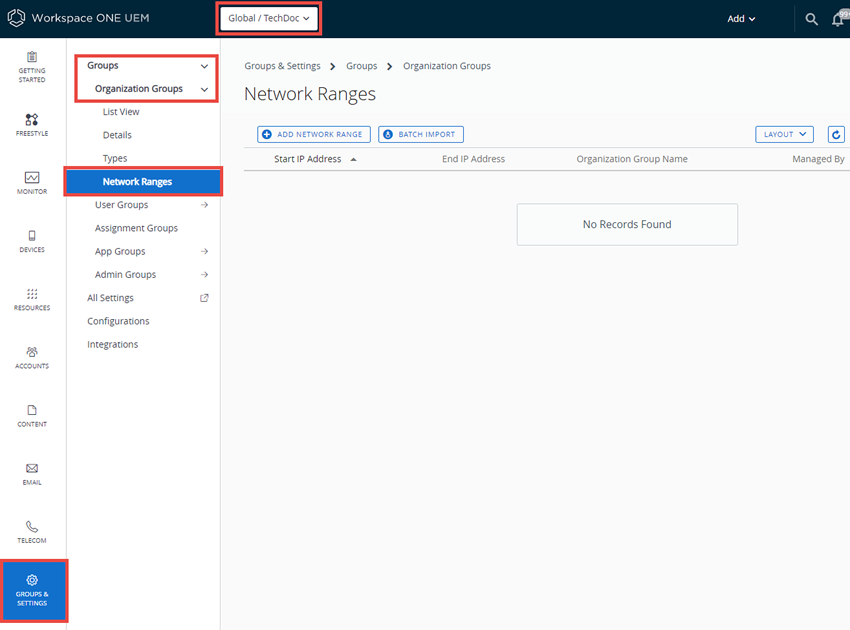Go to the Accounts section
This screenshot has height=630, width=850.
pyautogui.click(x=32, y=358)
